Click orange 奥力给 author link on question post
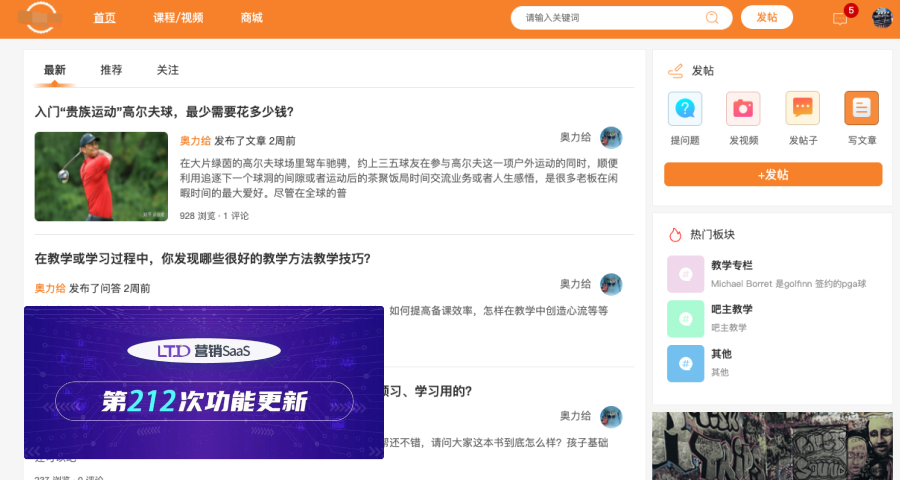Viewport: 900px width, 480px height. tap(50, 288)
